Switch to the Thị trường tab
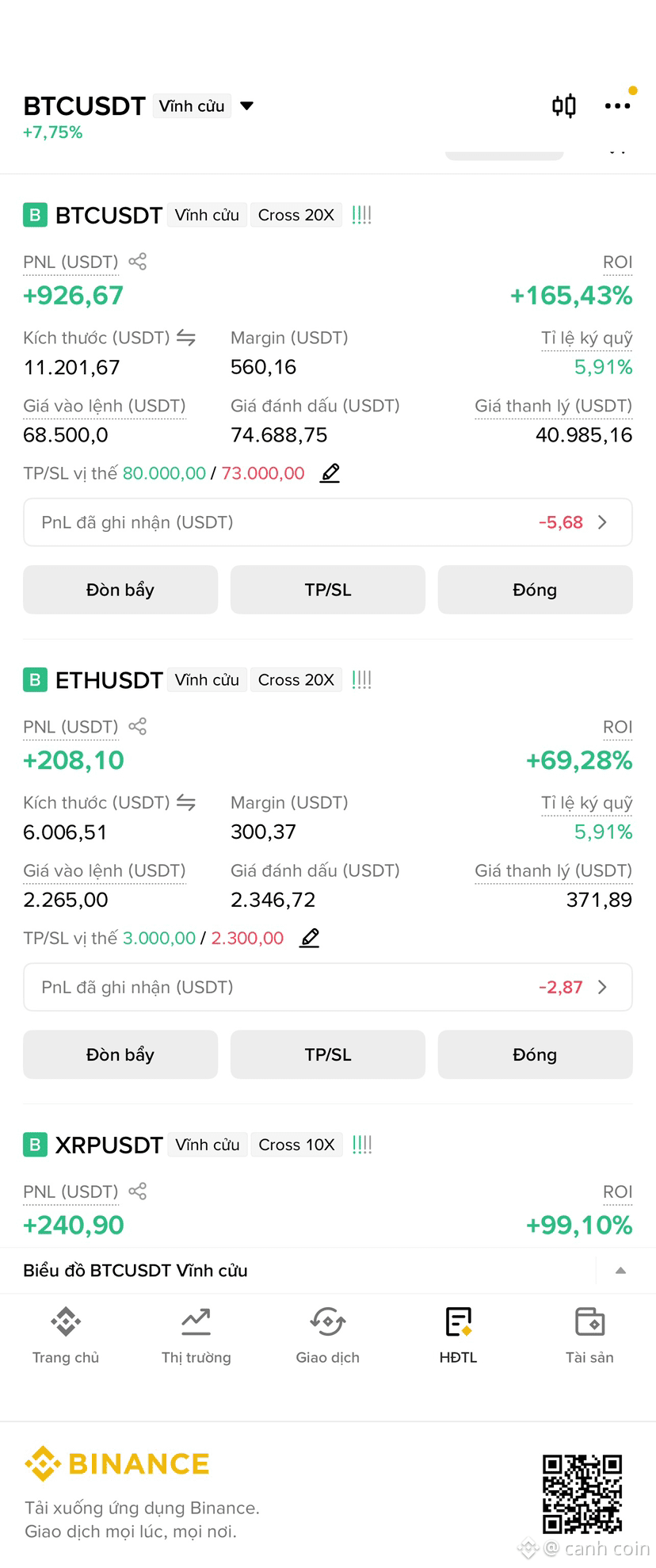656x1568 pixels. [x=196, y=1335]
